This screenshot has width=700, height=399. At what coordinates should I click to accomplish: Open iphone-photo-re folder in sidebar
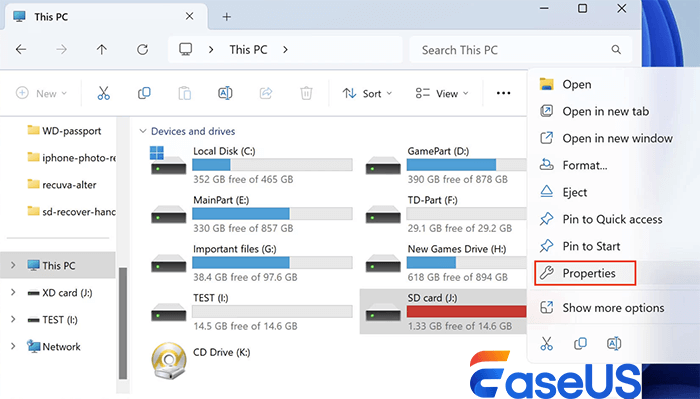click(71, 158)
